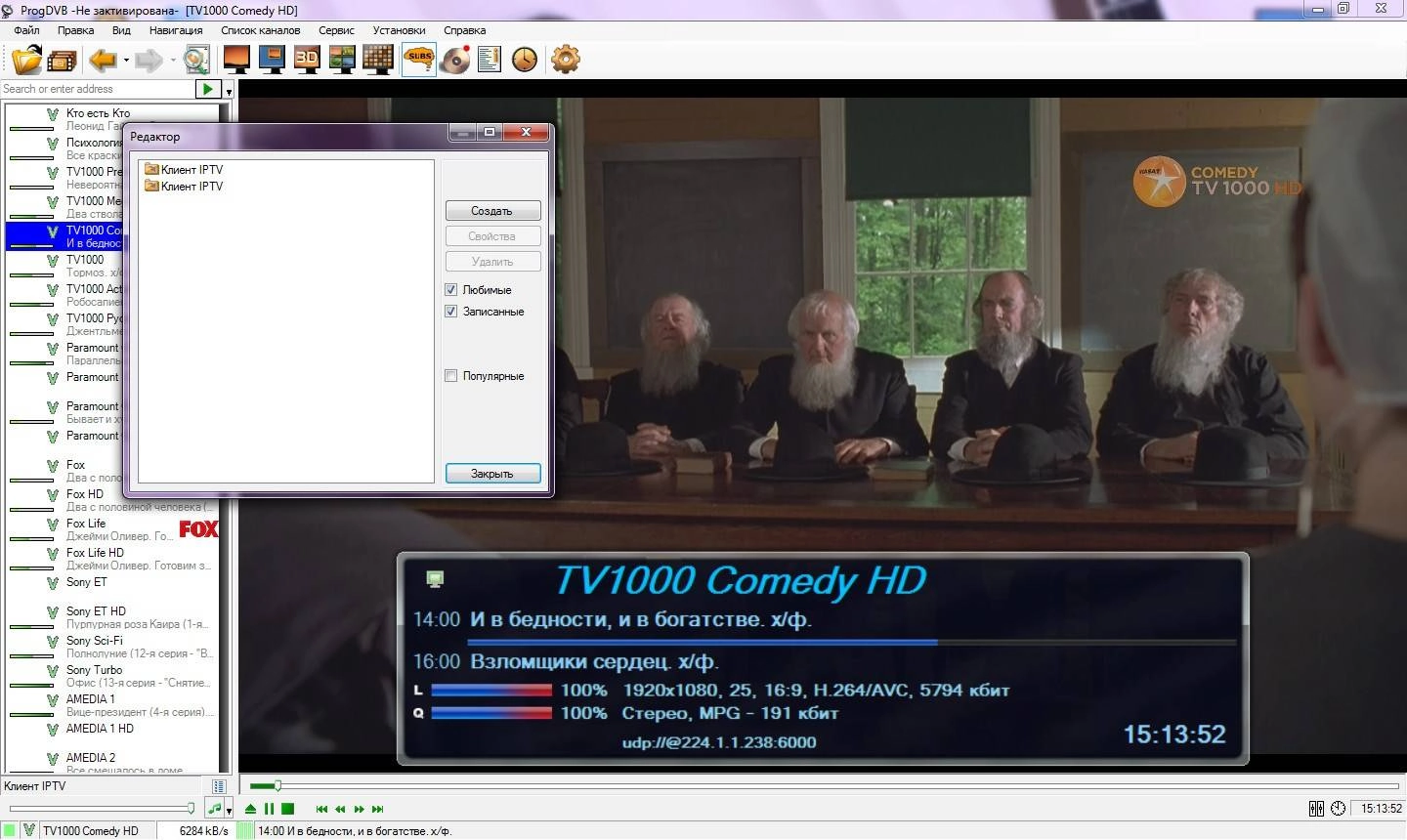Enable the Популярные checkbox
1407x840 pixels.
click(x=450, y=376)
